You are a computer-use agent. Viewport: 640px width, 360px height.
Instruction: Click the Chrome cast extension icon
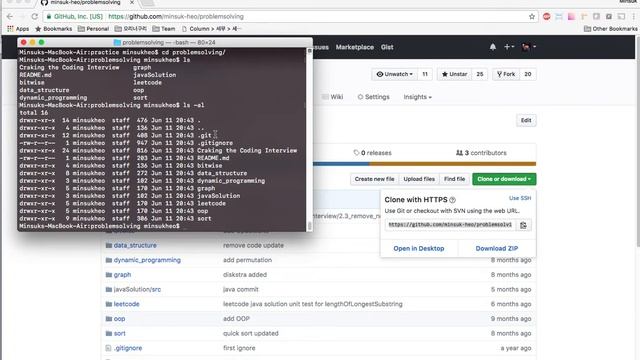tap(621, 16)
